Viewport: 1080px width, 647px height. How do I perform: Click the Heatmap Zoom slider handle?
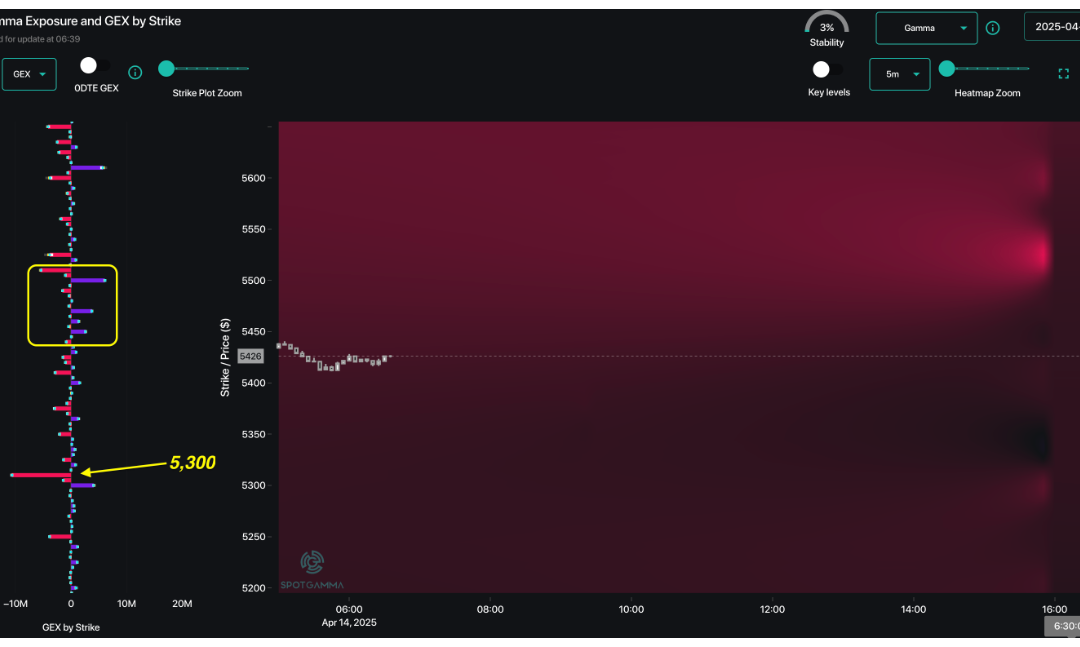[947, 69]
